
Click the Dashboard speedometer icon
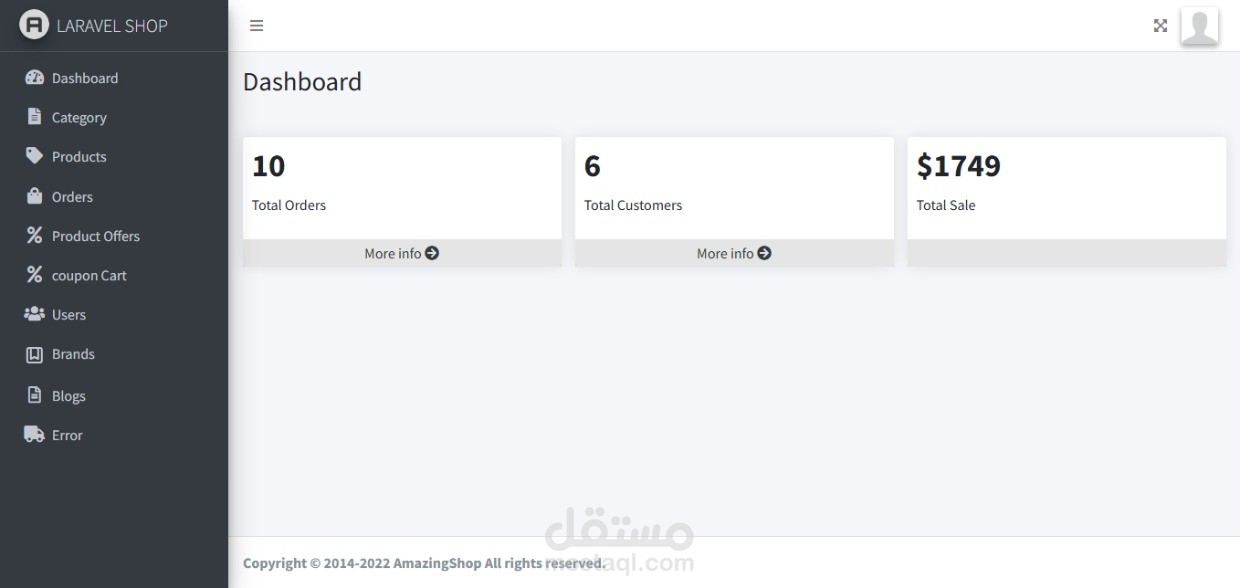point(35,78)
